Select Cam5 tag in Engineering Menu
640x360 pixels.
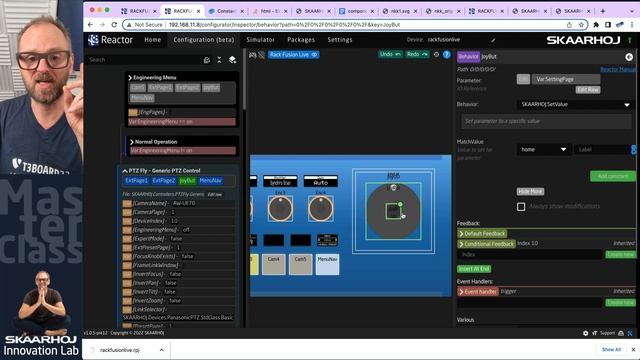[138, 87]
